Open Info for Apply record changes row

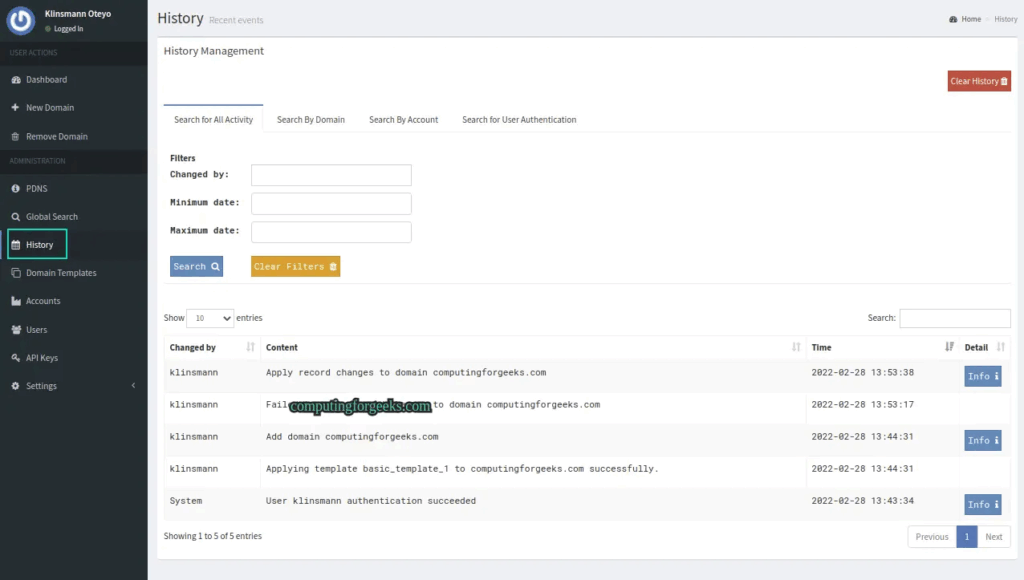click(983, 376)
